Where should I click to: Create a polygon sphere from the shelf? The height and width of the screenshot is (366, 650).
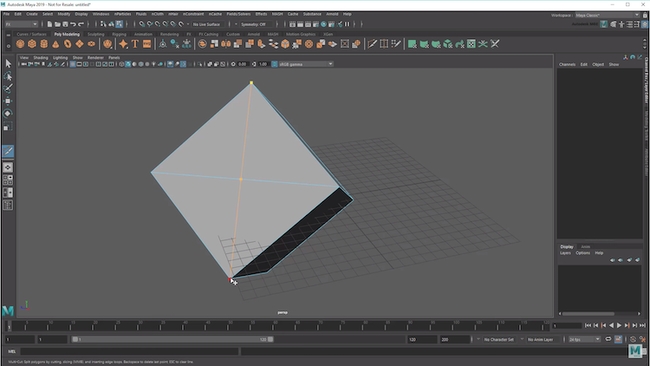pos(20,44)
